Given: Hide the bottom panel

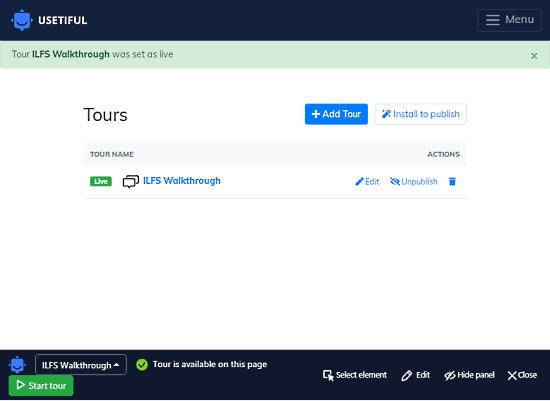Looking at the screenshot, I should (x=469, y=375).
